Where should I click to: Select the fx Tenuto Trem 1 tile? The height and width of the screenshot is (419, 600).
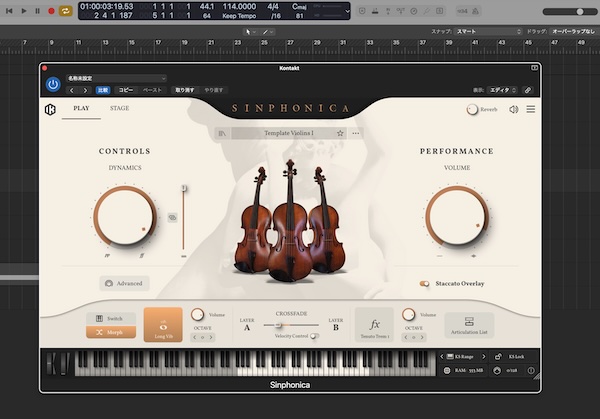click(374, 324)
